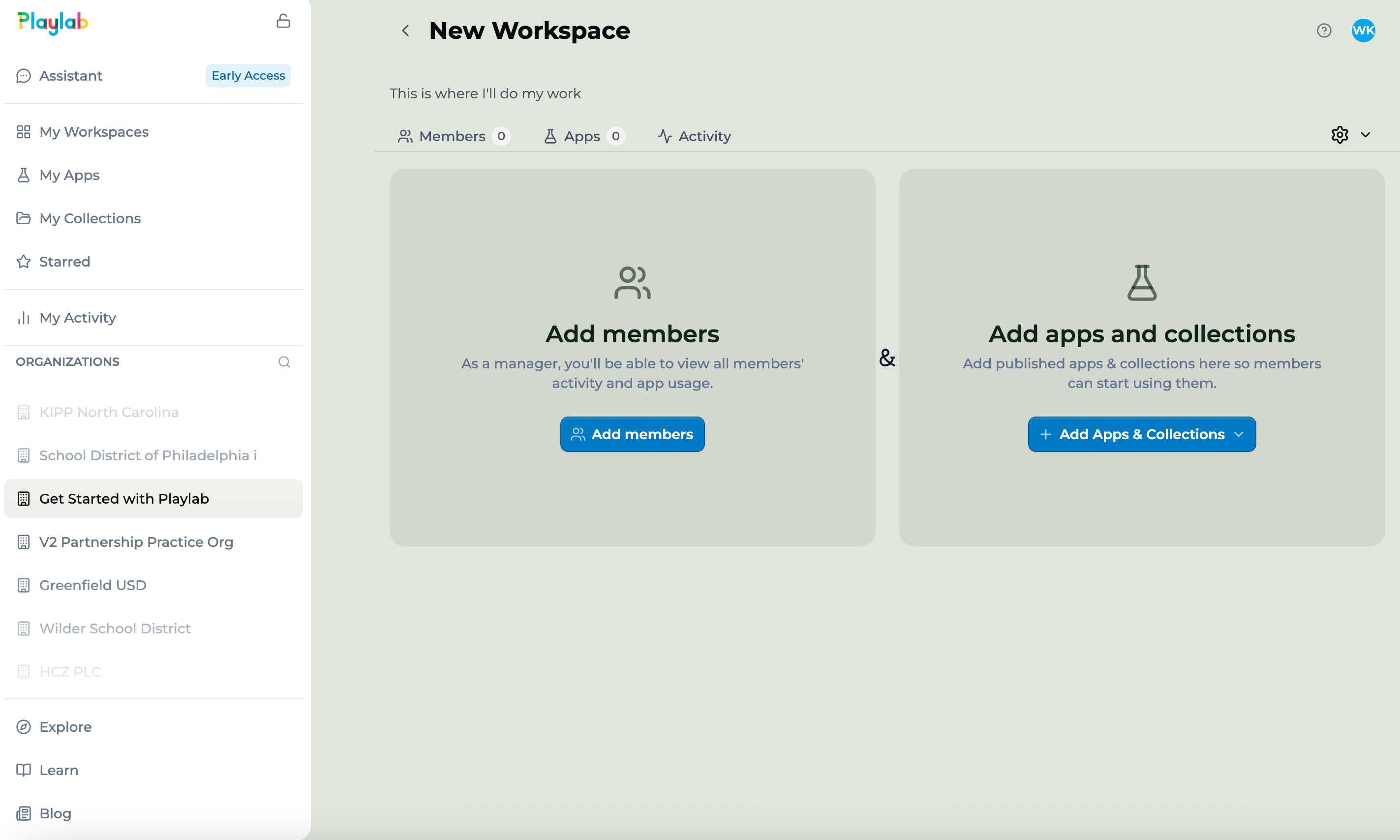Open the Blog newspaper icon
1400x840 pixels.
click(x=23, y=813)
